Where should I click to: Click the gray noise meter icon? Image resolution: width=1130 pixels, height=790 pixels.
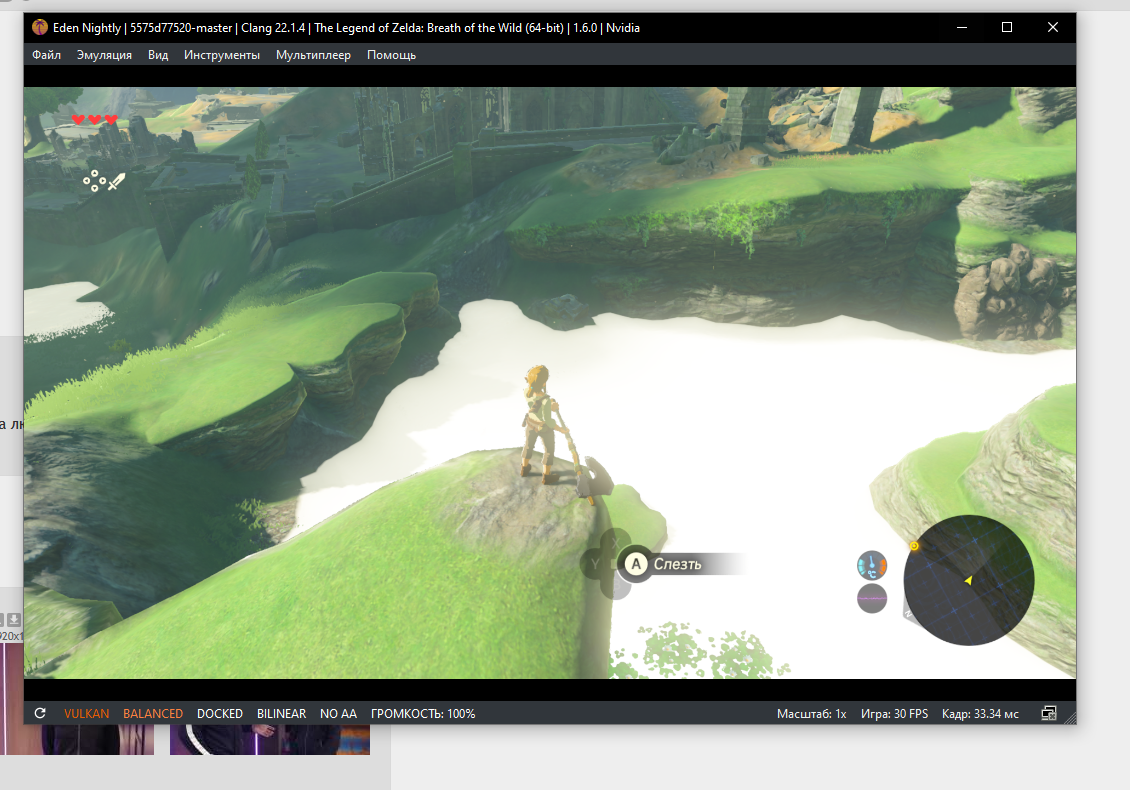pos(872,598)
